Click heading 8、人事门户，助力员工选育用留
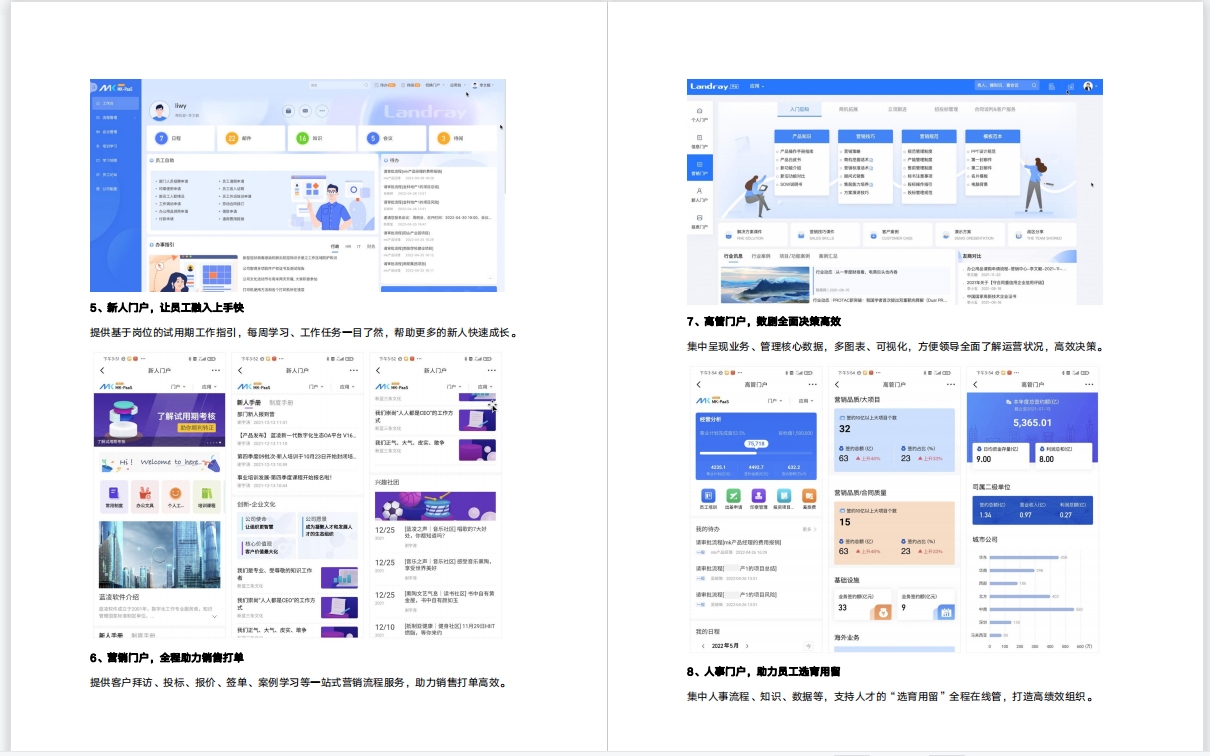The image size is (1210, 756). click(x=763, y=671)
